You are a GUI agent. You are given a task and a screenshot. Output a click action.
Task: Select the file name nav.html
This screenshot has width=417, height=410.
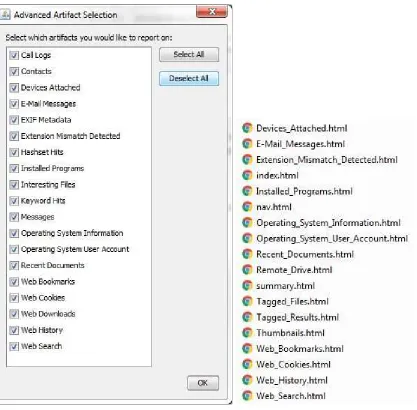(274, 207)
